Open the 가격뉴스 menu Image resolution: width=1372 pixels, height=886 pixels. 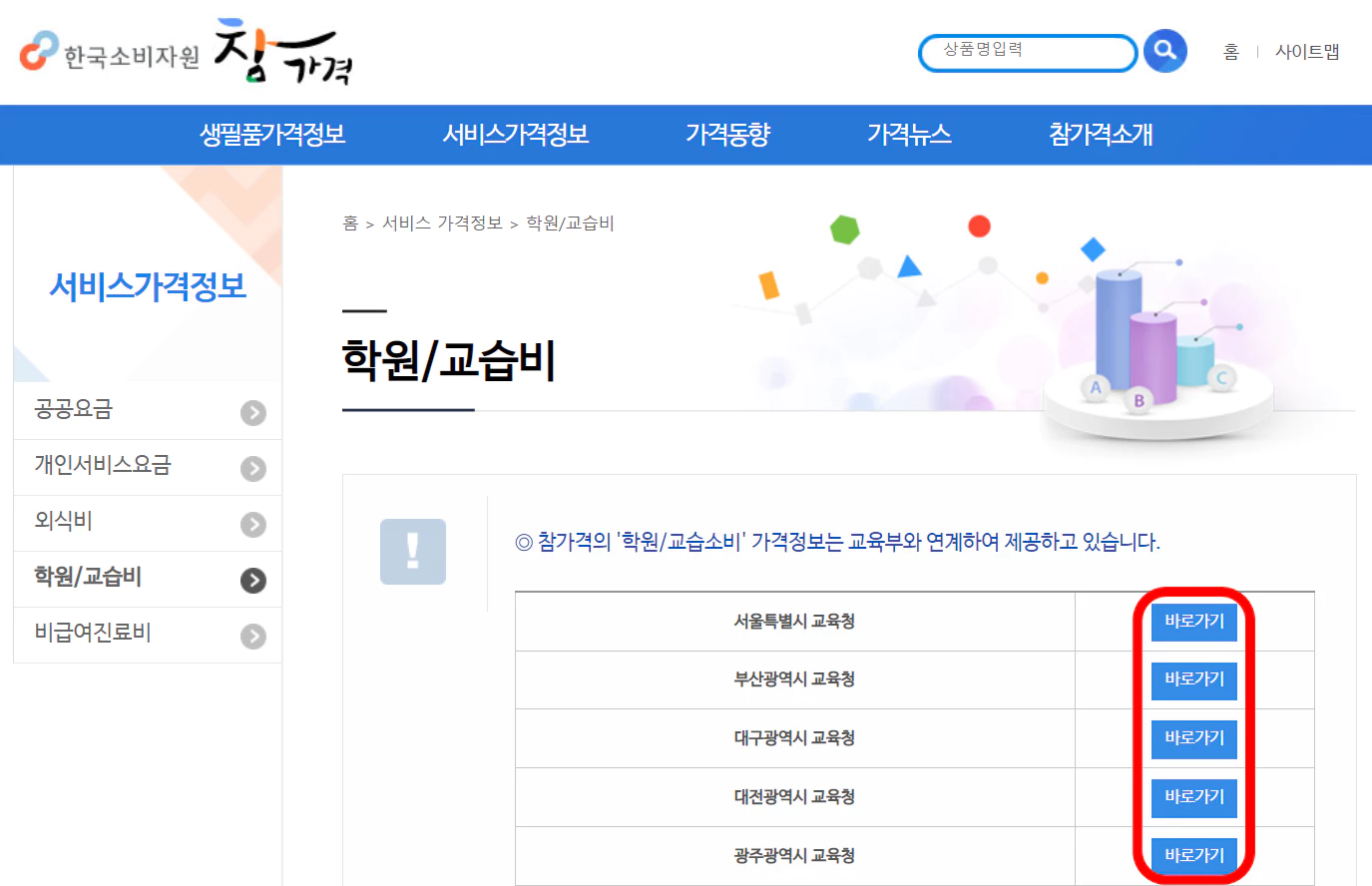909,134
